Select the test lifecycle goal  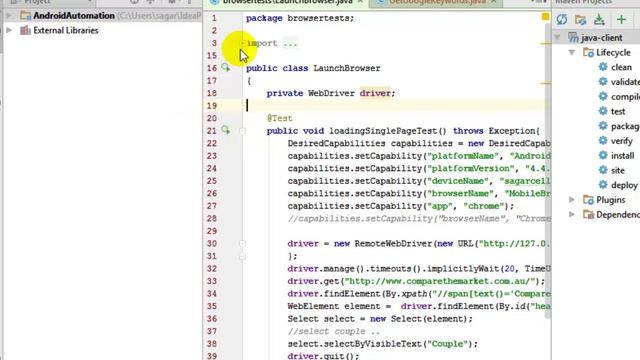pos(618,111)
